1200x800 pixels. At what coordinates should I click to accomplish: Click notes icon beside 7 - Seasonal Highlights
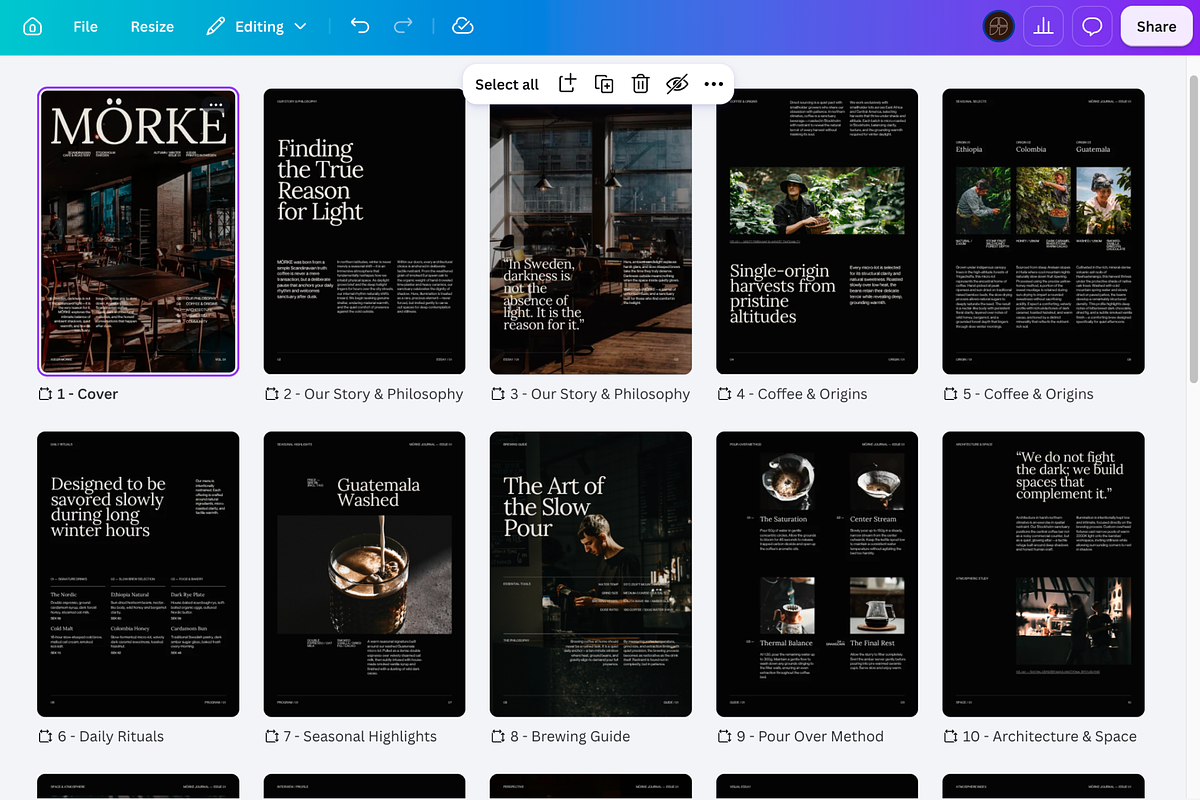[271, 737]
